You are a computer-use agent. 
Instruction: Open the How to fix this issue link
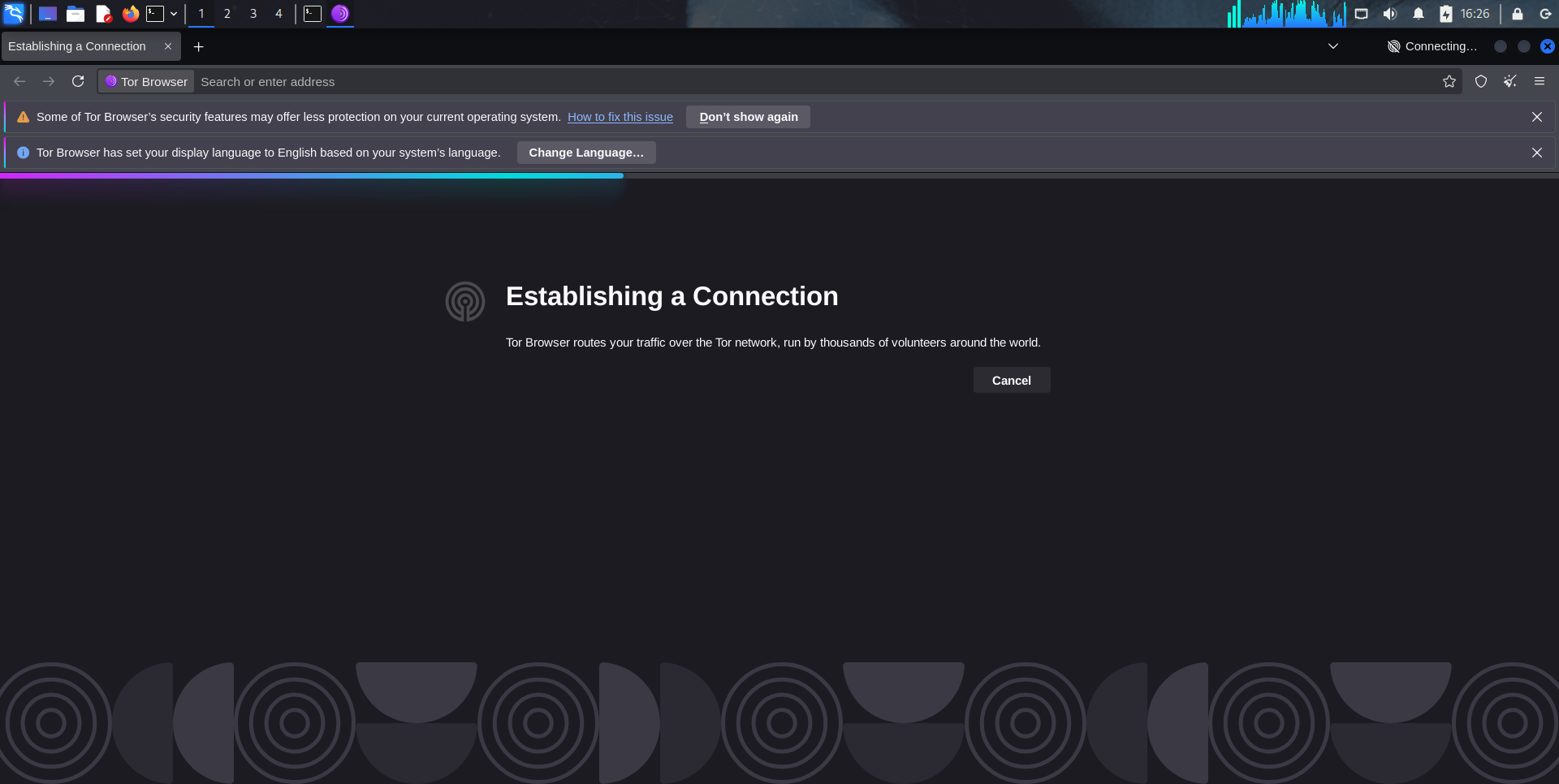(620, 117)
